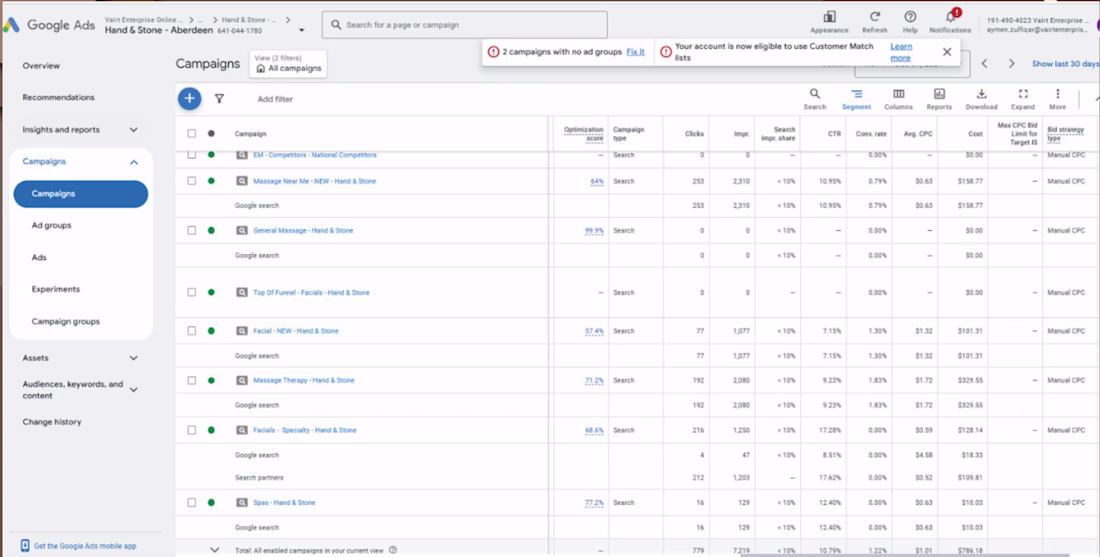
Task: Open Campaign groups in sidebar
Action: [66, 322]
